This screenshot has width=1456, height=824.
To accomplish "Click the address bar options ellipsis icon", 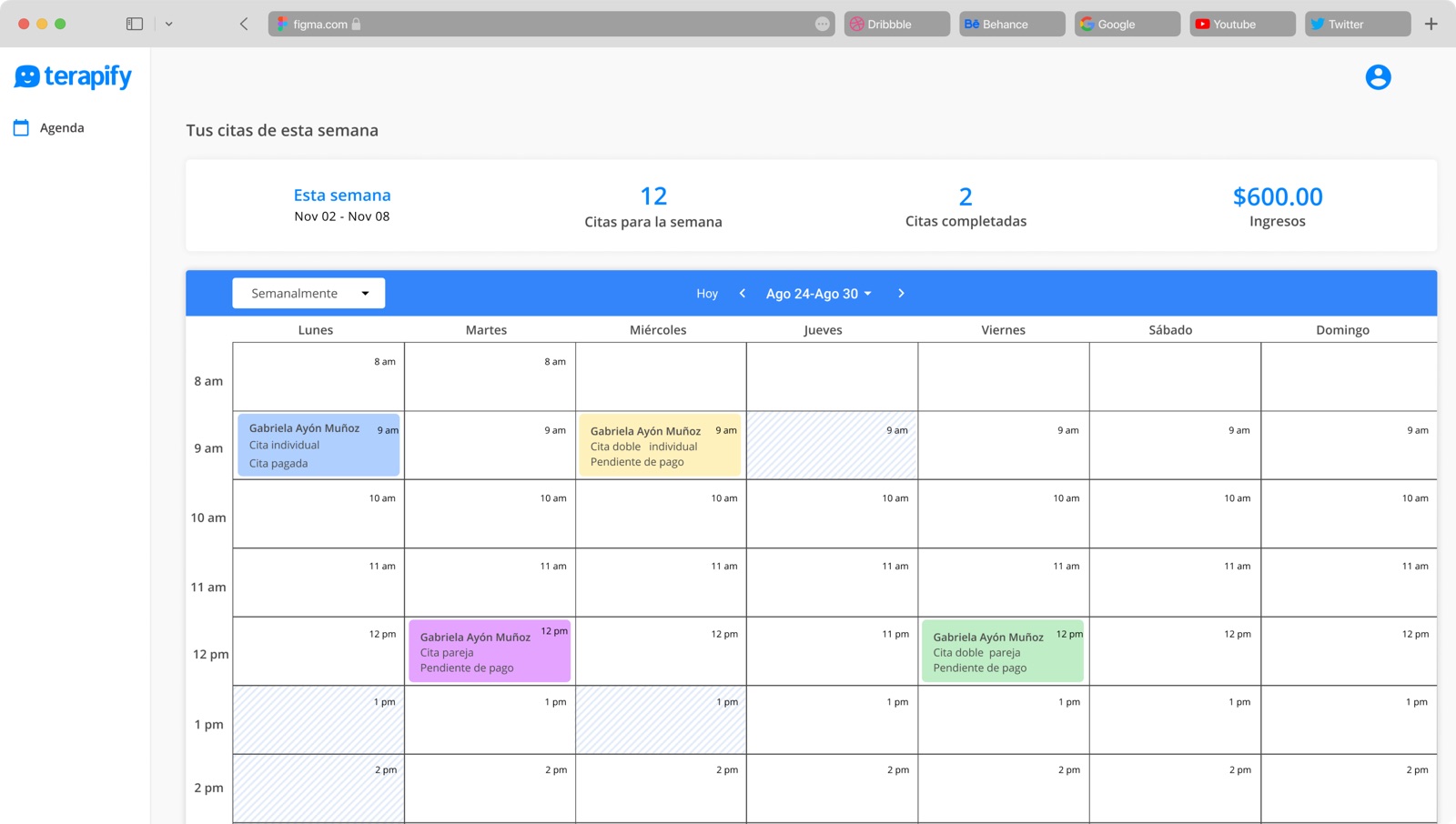I will pos(822,24).
